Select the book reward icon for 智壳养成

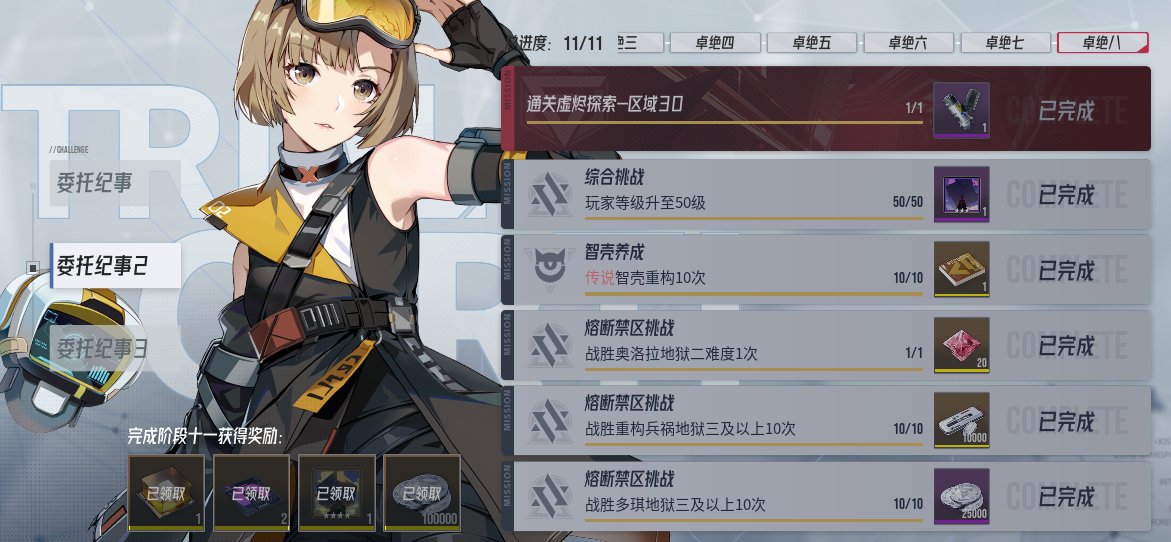click(961, 269)
